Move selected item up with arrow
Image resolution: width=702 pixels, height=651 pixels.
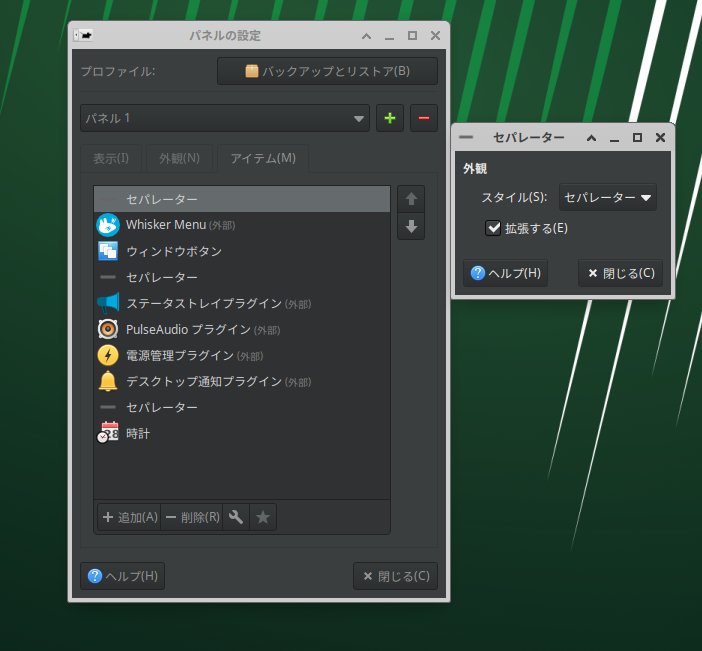[x=411, y=199]
